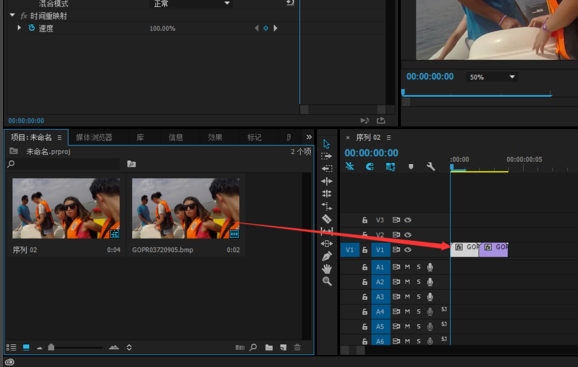Switch project panel to icon view
The height and width of the screenshot is (367, 578).
coord(26,347)
